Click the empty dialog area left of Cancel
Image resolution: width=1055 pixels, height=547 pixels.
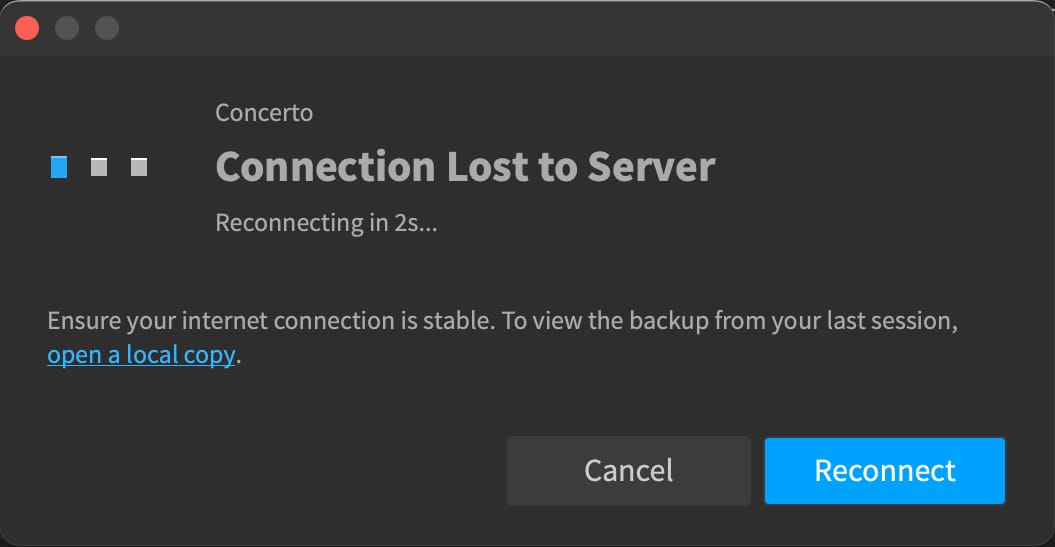269,470
